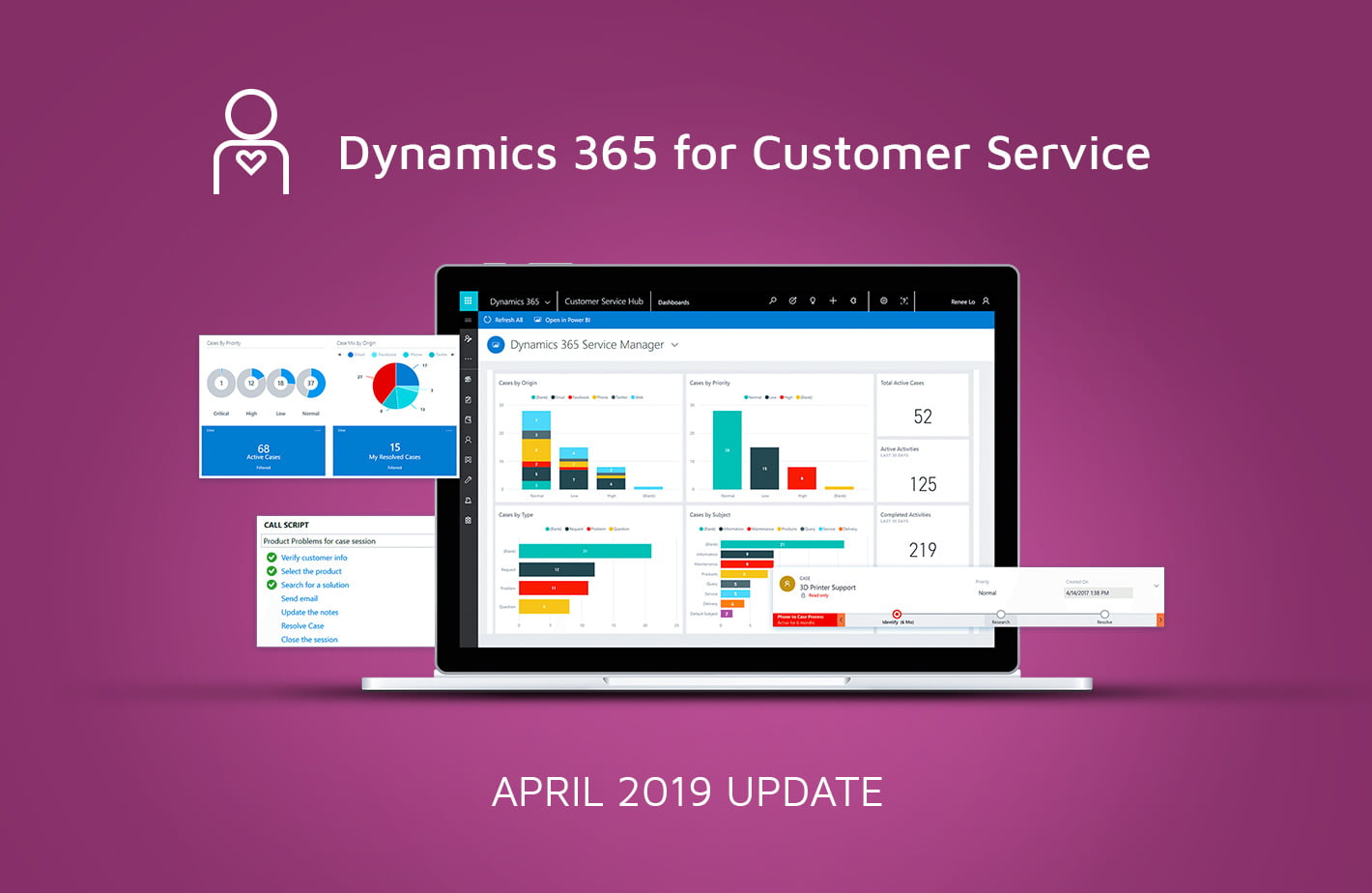Viewport: 1372px width, 893px height.
Task: Open Customer Service Hub tab
Action: (x=604, y=302)
